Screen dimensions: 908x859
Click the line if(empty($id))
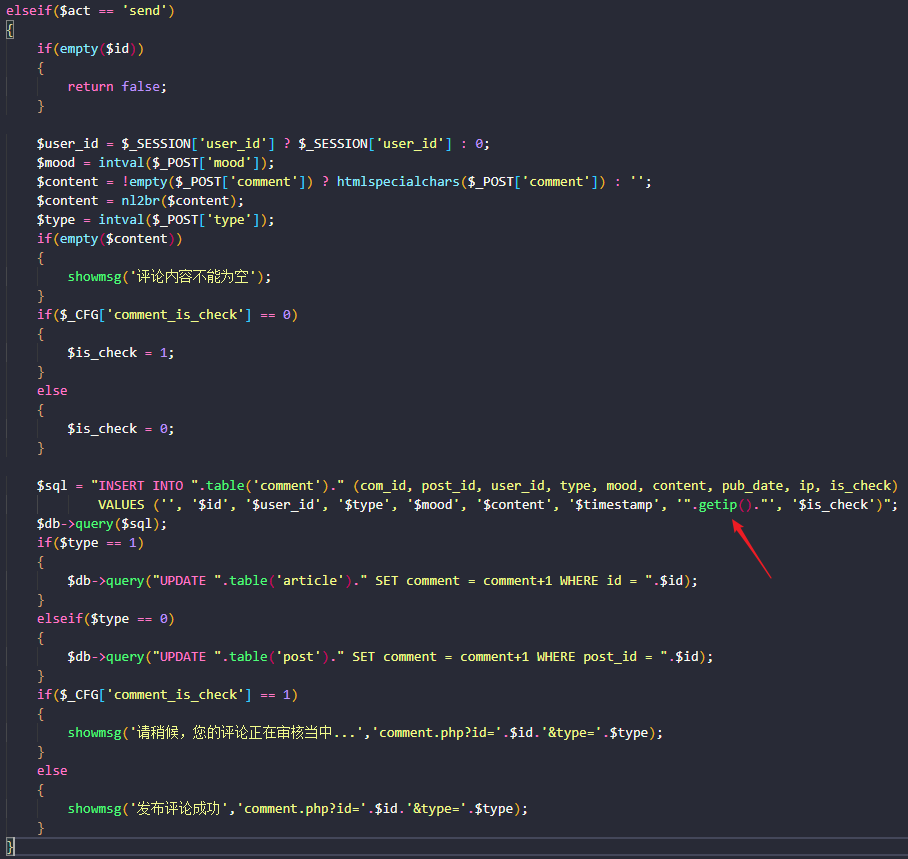pos(90,49)
